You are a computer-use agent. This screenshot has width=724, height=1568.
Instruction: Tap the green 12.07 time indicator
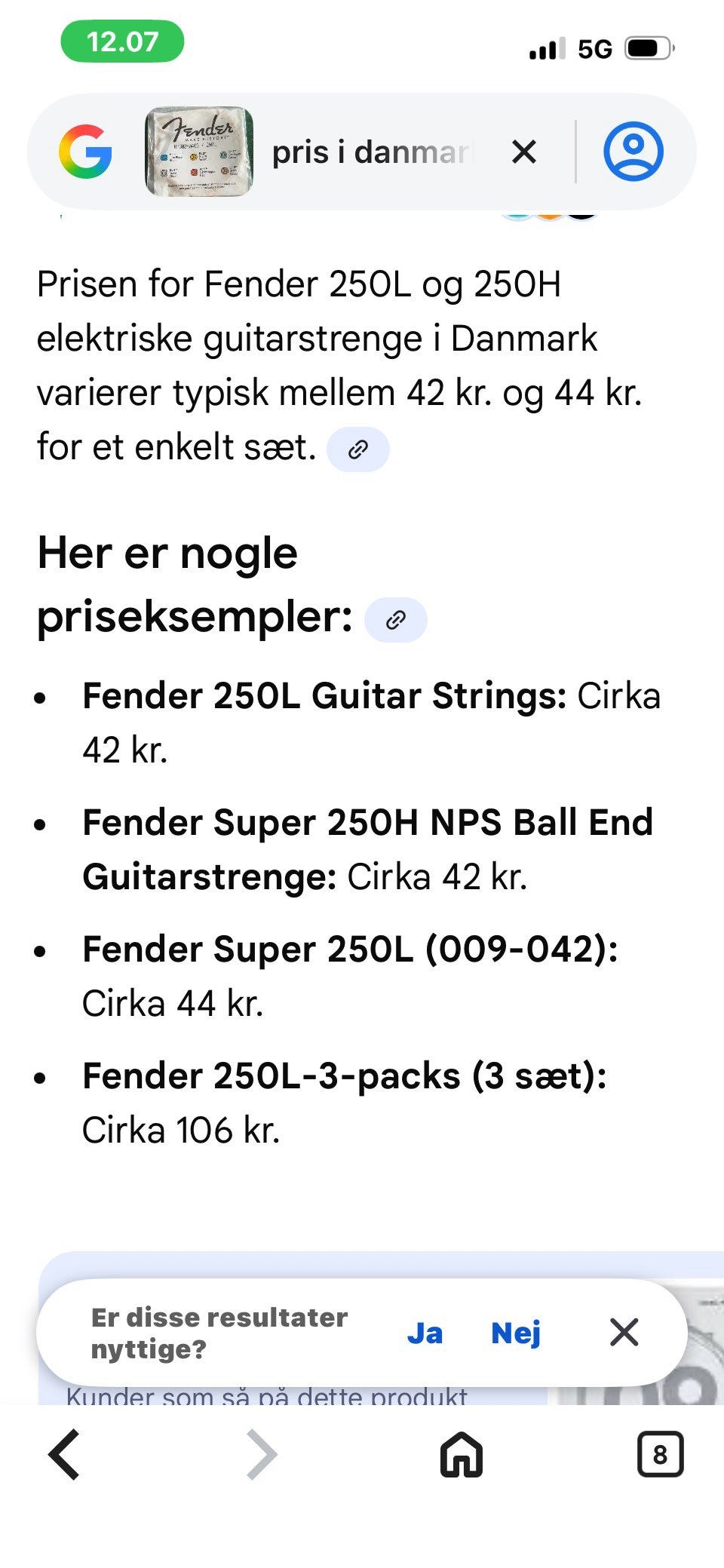tap(122, 41)
